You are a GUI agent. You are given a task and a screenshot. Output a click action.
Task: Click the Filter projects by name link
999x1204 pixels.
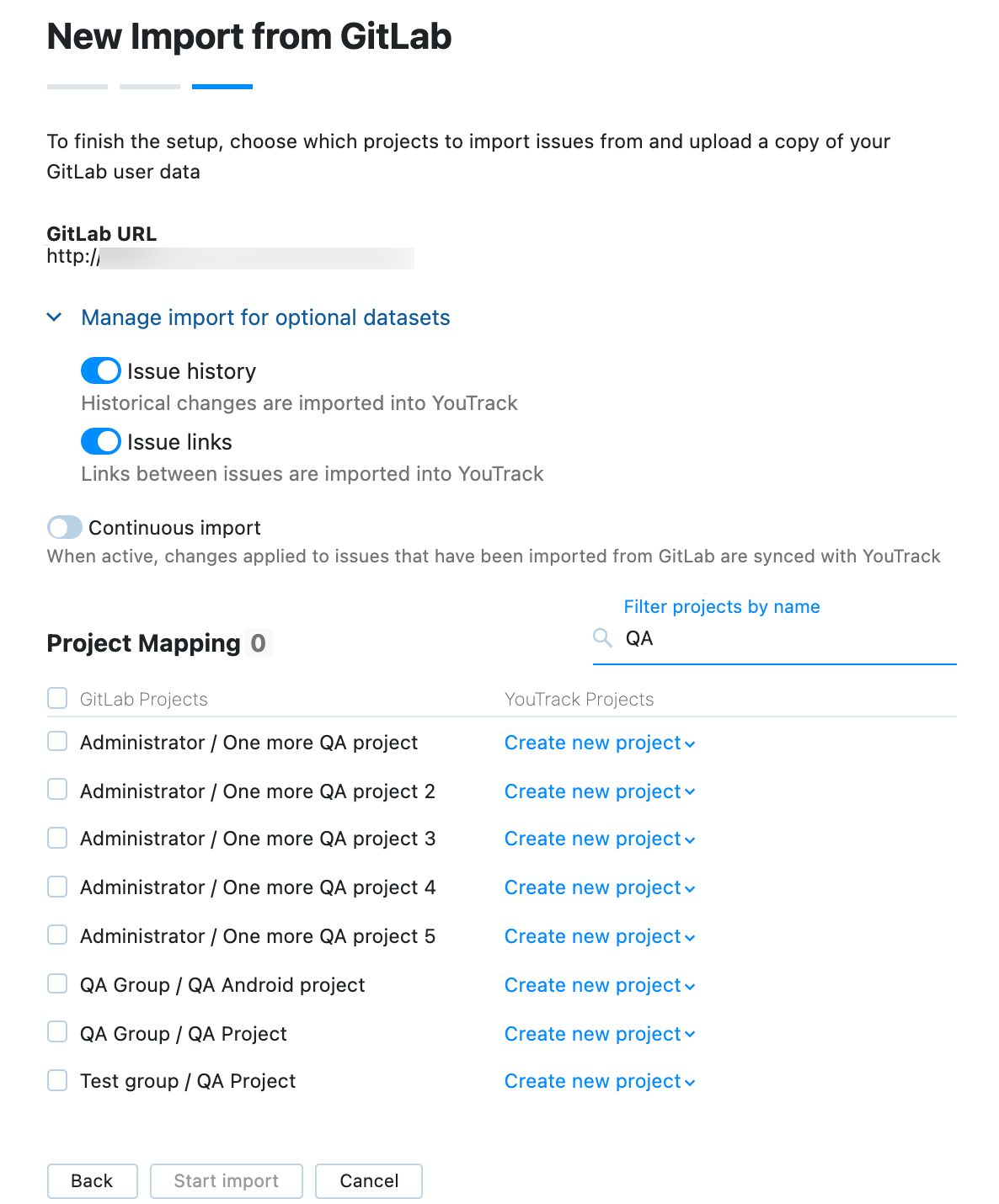(721, 606)
